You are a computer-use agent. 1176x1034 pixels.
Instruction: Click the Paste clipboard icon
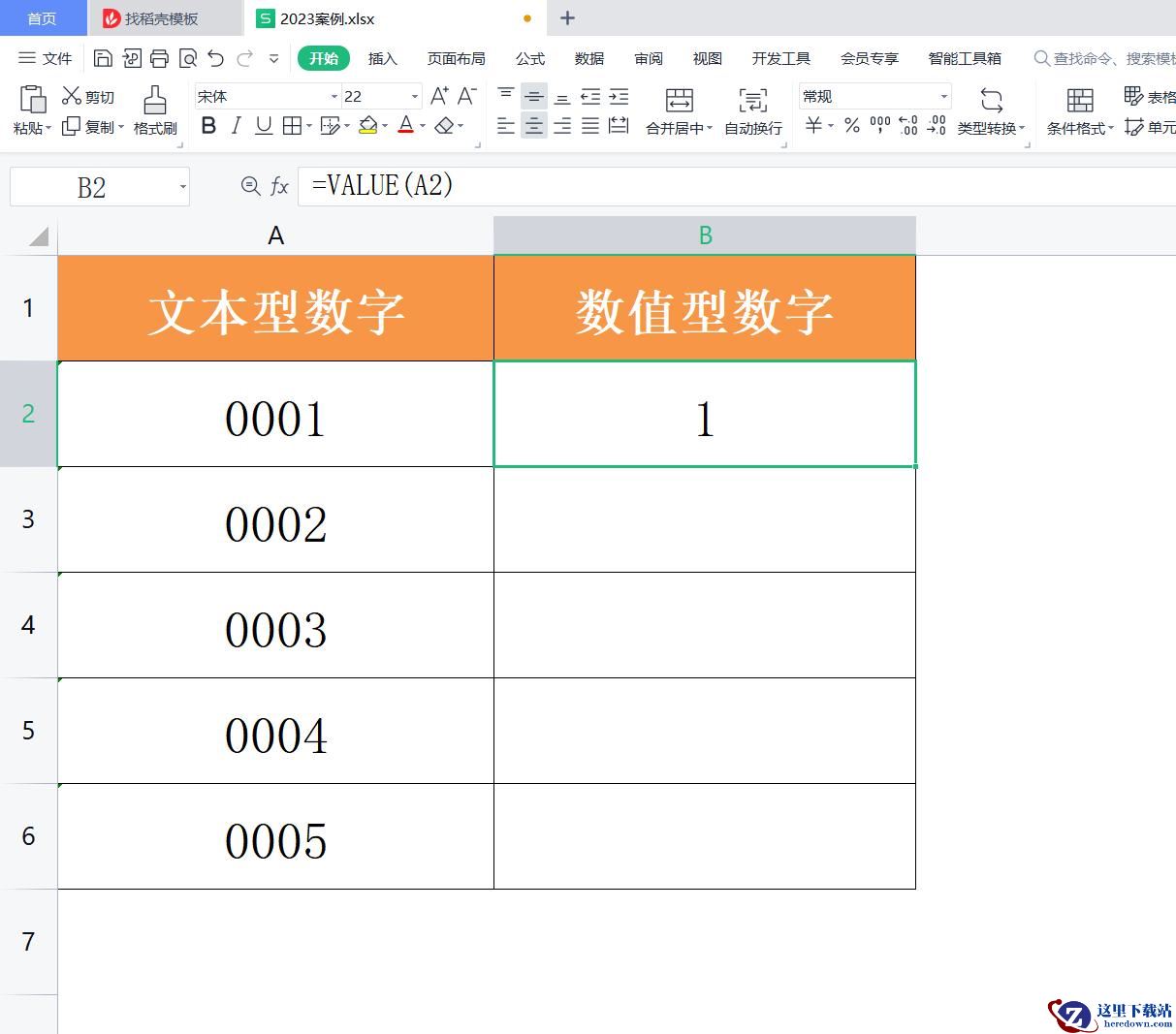pos(32,100)
